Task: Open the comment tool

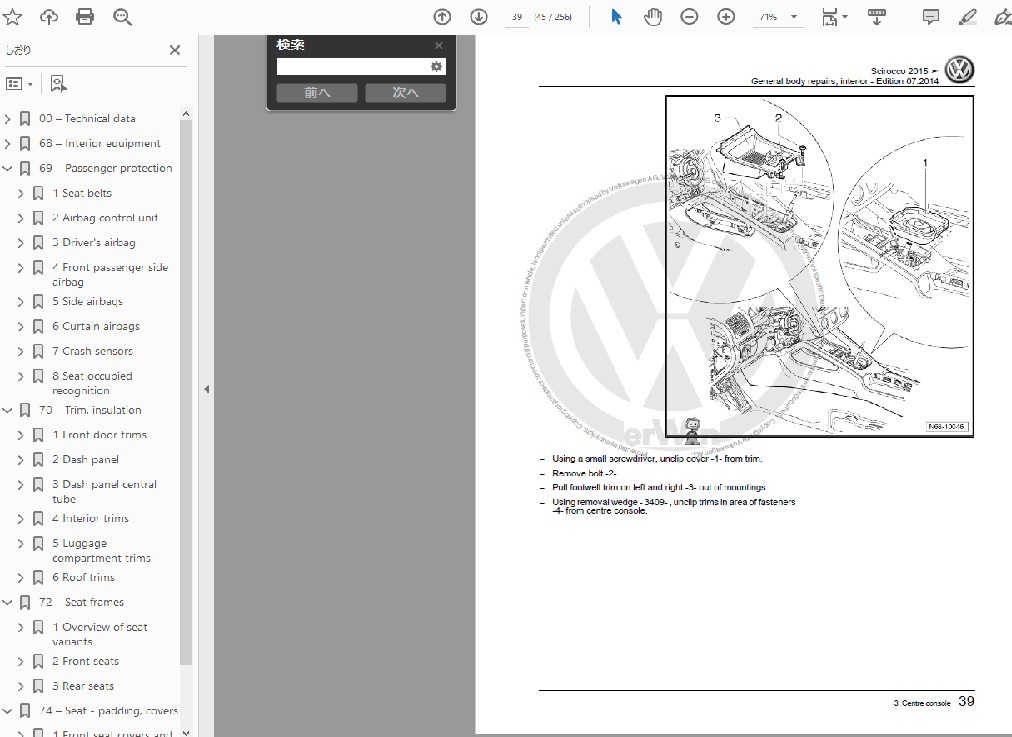Action: 930,17
